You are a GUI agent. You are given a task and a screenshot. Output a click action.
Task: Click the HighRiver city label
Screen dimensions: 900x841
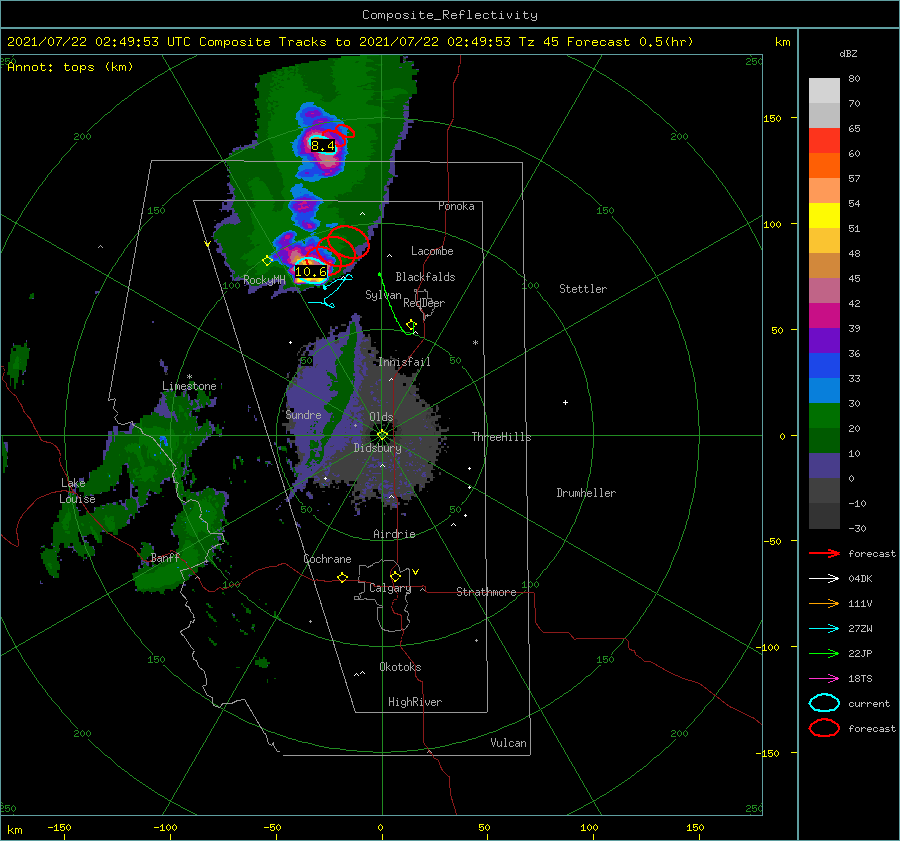(415, 702)
